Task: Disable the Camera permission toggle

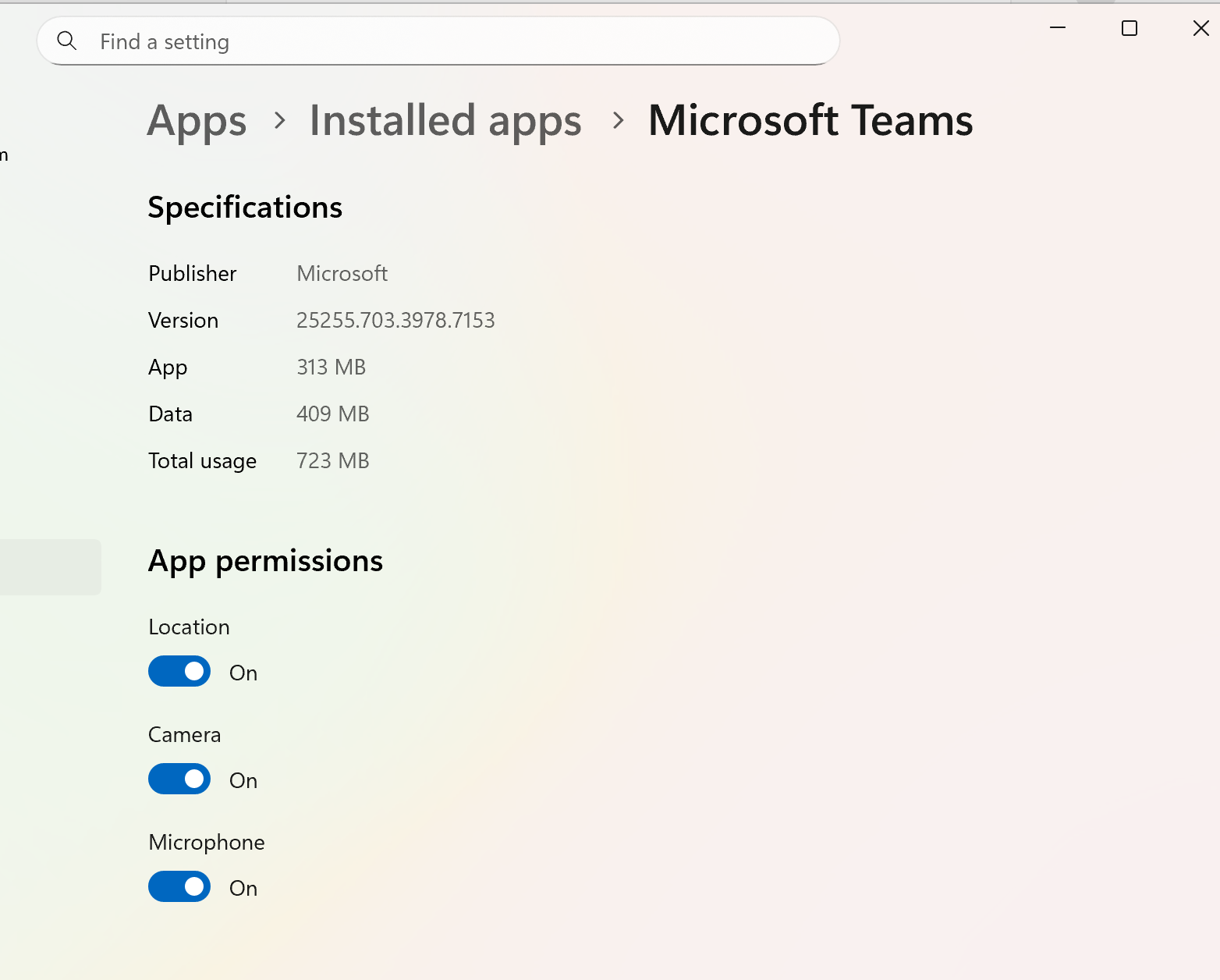Action: (179, 779)
